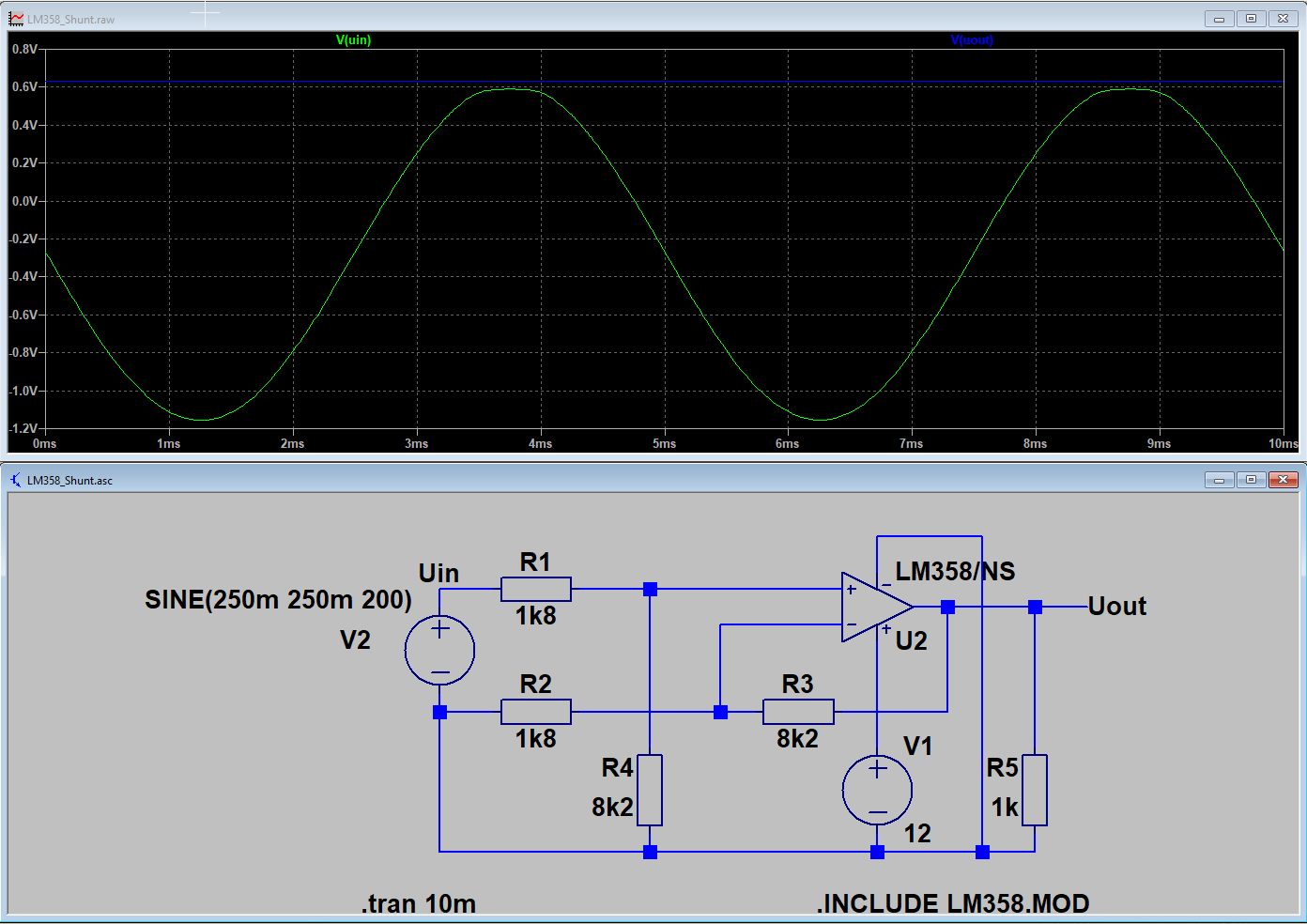
Task: Select the V1 voltage source symbol
Action: 877,790
